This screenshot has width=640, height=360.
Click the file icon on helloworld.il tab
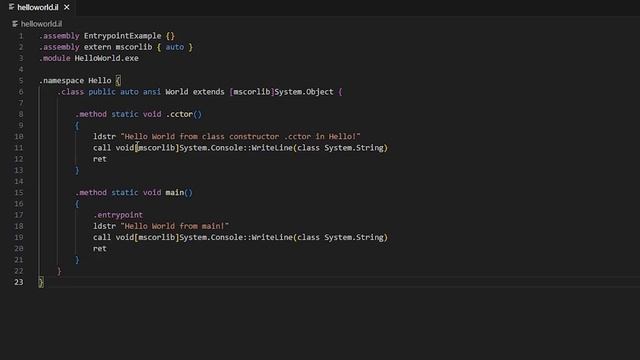coord(11,7)
